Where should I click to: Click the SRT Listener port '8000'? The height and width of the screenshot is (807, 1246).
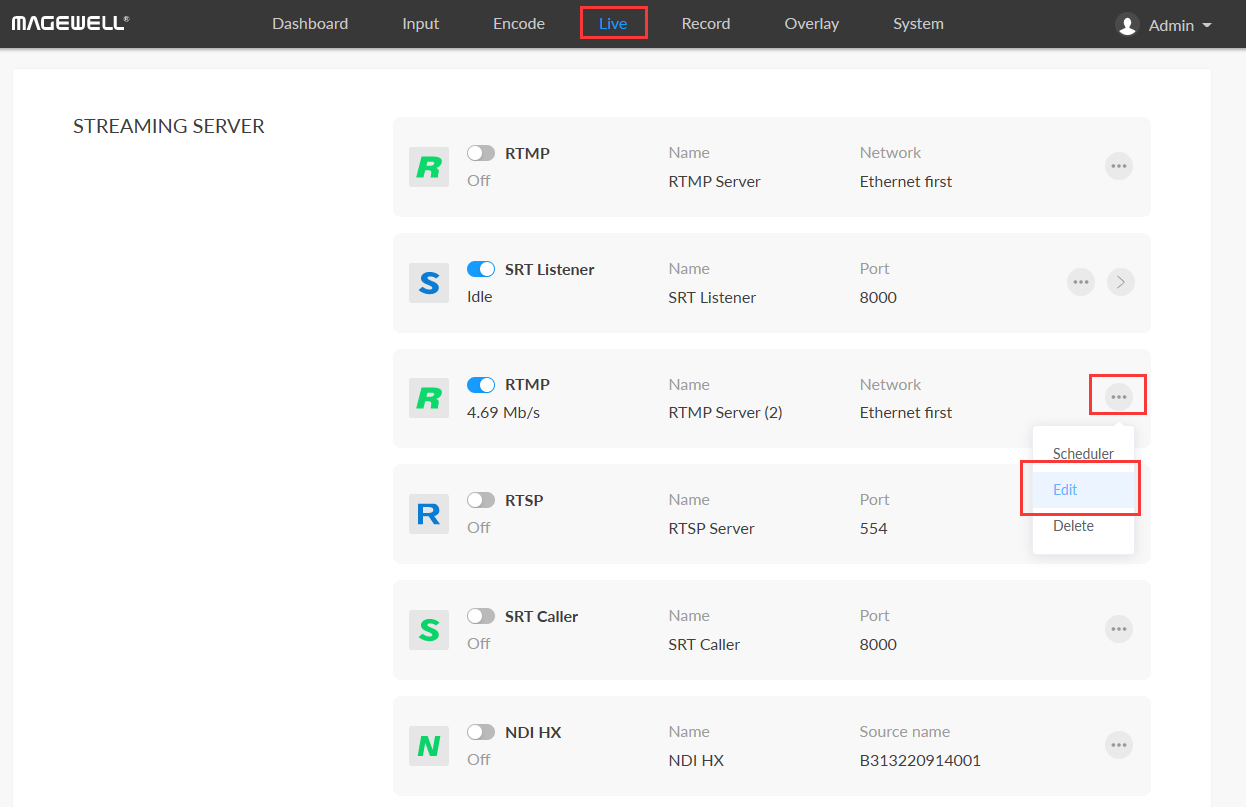pyautogui.click(x=878, y=297)
